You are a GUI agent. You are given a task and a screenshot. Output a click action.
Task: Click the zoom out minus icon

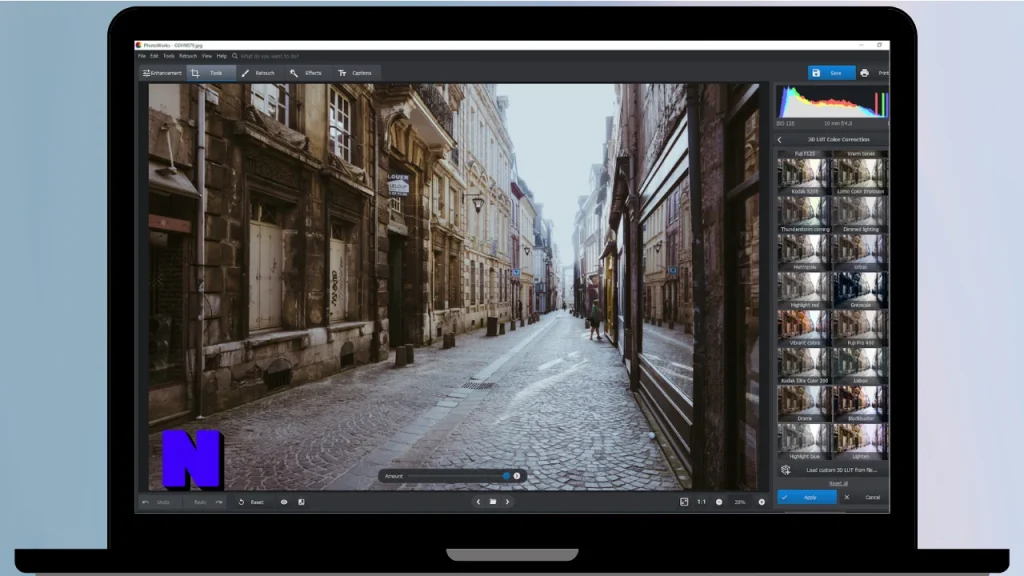(719, 502)
